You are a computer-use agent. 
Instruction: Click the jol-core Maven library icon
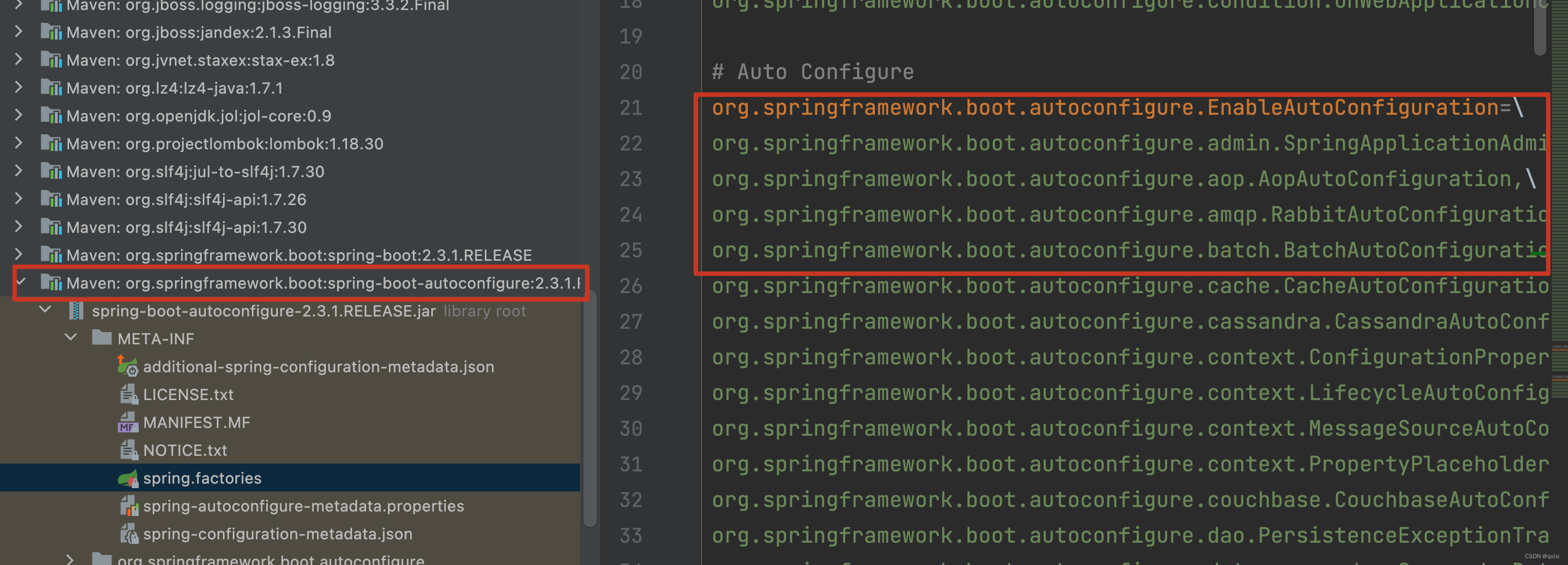pyautogui.click(x=51, y=115)
